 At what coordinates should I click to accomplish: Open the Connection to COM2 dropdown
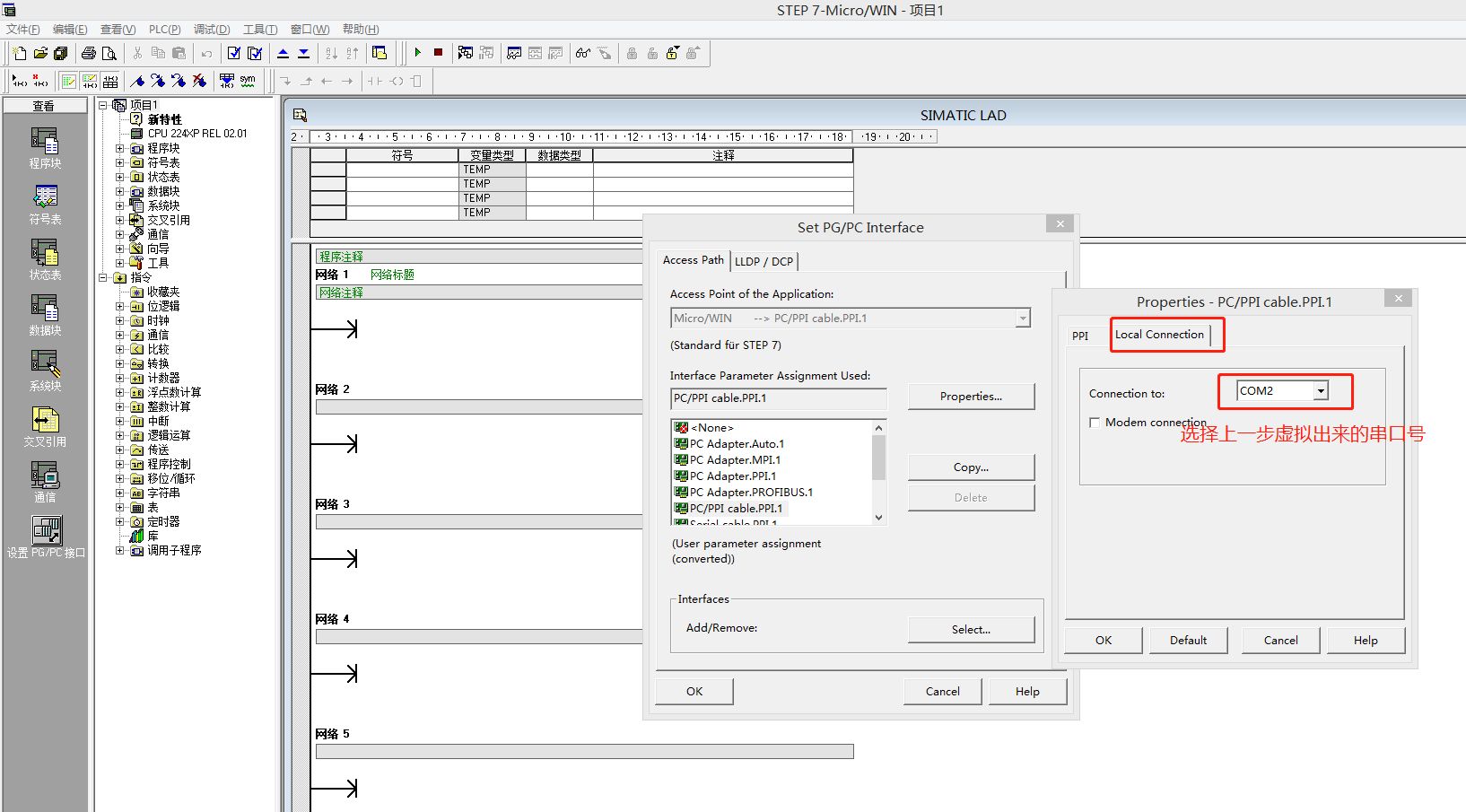point(1321,391)
